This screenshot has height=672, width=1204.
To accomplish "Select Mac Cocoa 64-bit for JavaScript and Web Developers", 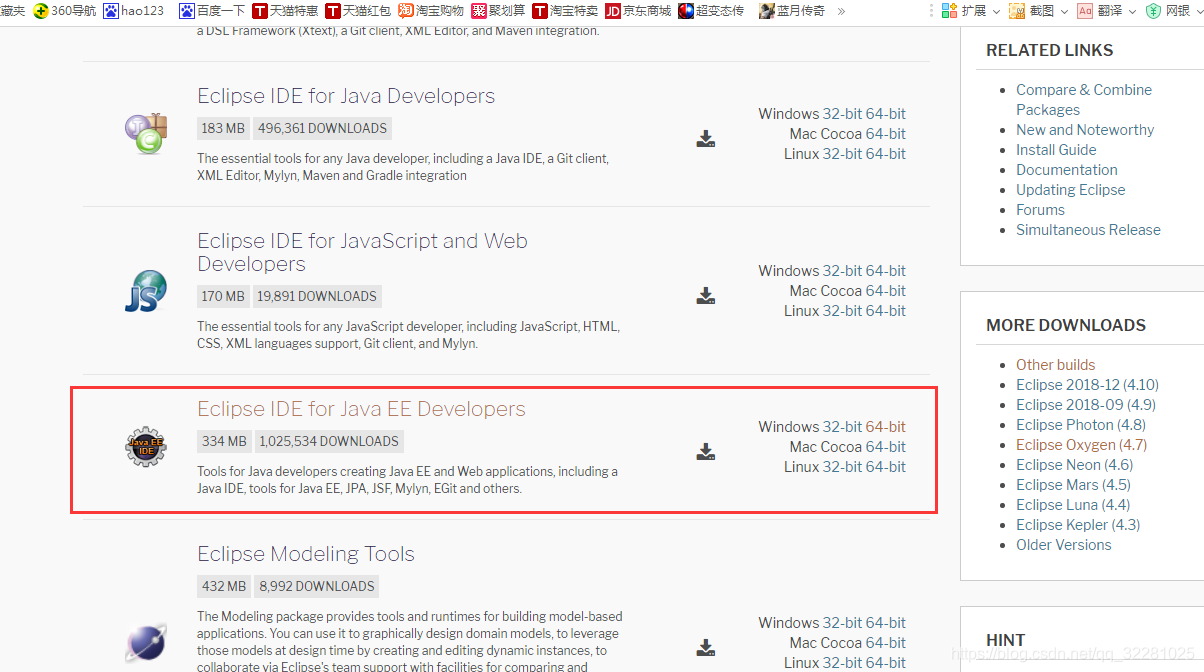I will point(886,291).
